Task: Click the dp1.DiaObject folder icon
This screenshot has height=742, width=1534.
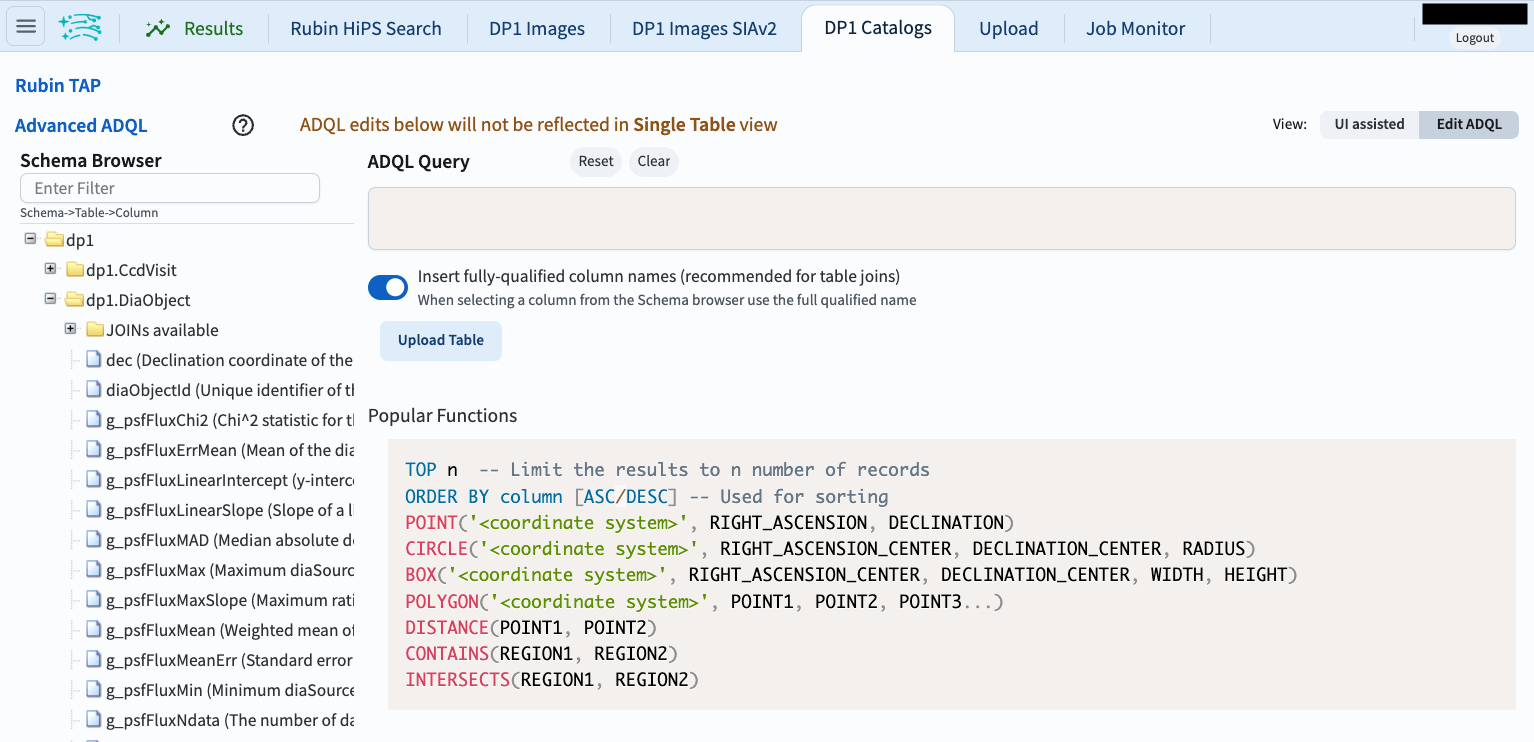Action: pyautogui.click(x=72, y=299)
